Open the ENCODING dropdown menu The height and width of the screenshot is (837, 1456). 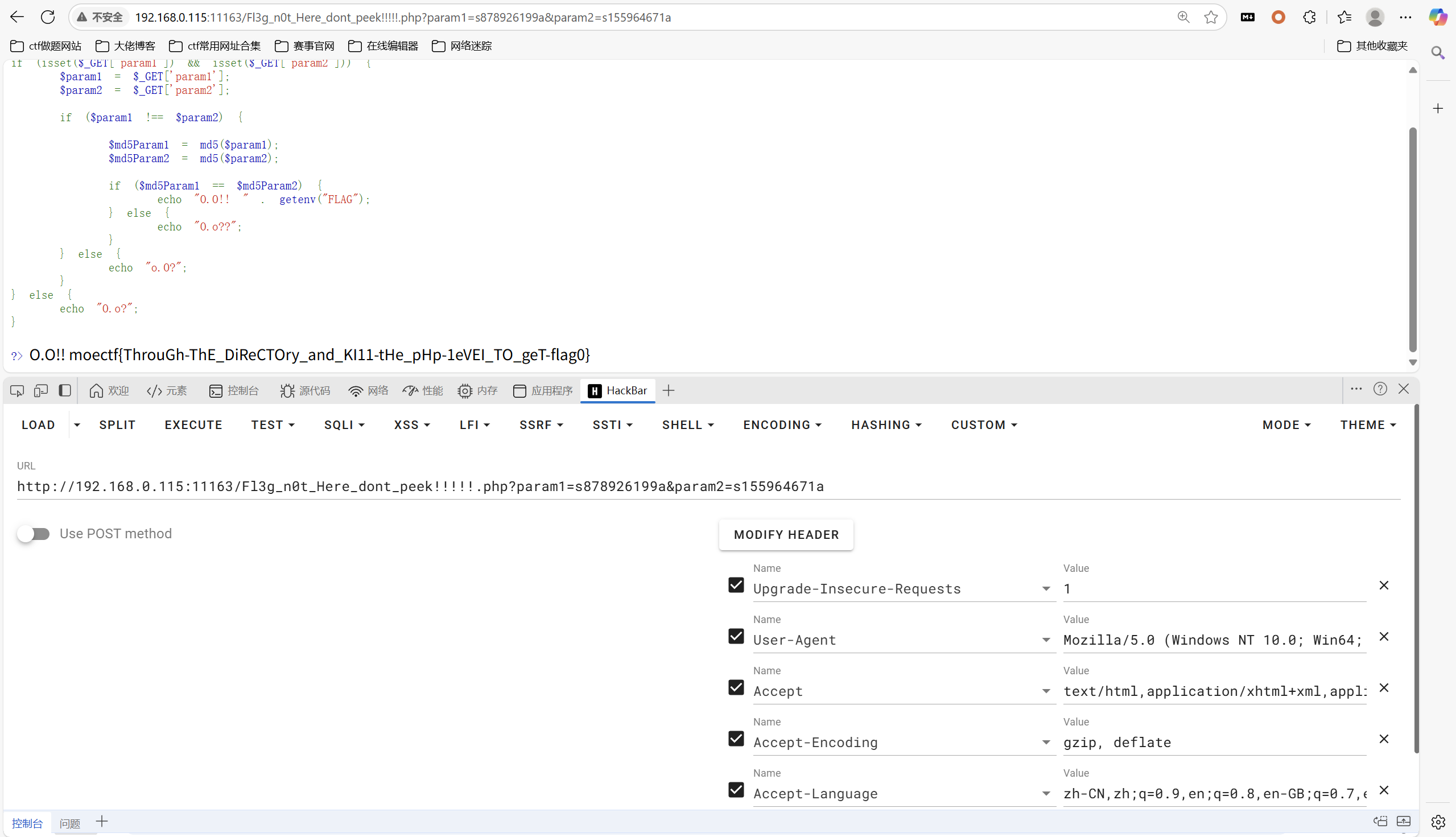point(782,425)
